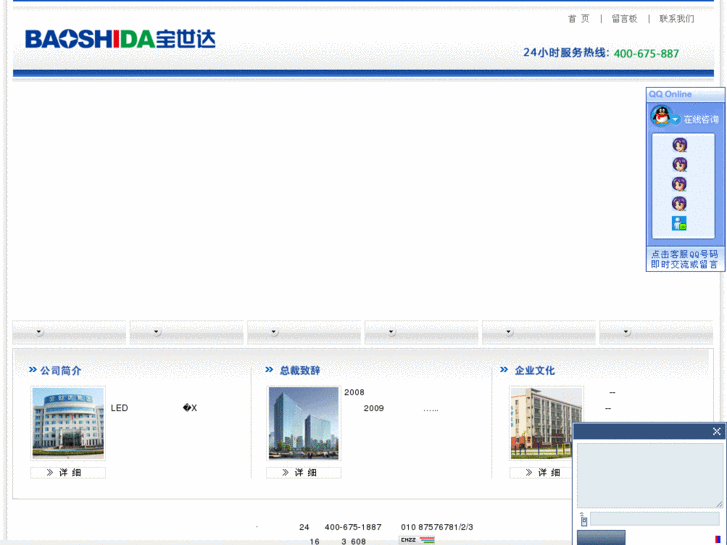Viewport: 727px width, 545px height.
Task: Click into the chat popup message area
Action: [x=650, y=475]
